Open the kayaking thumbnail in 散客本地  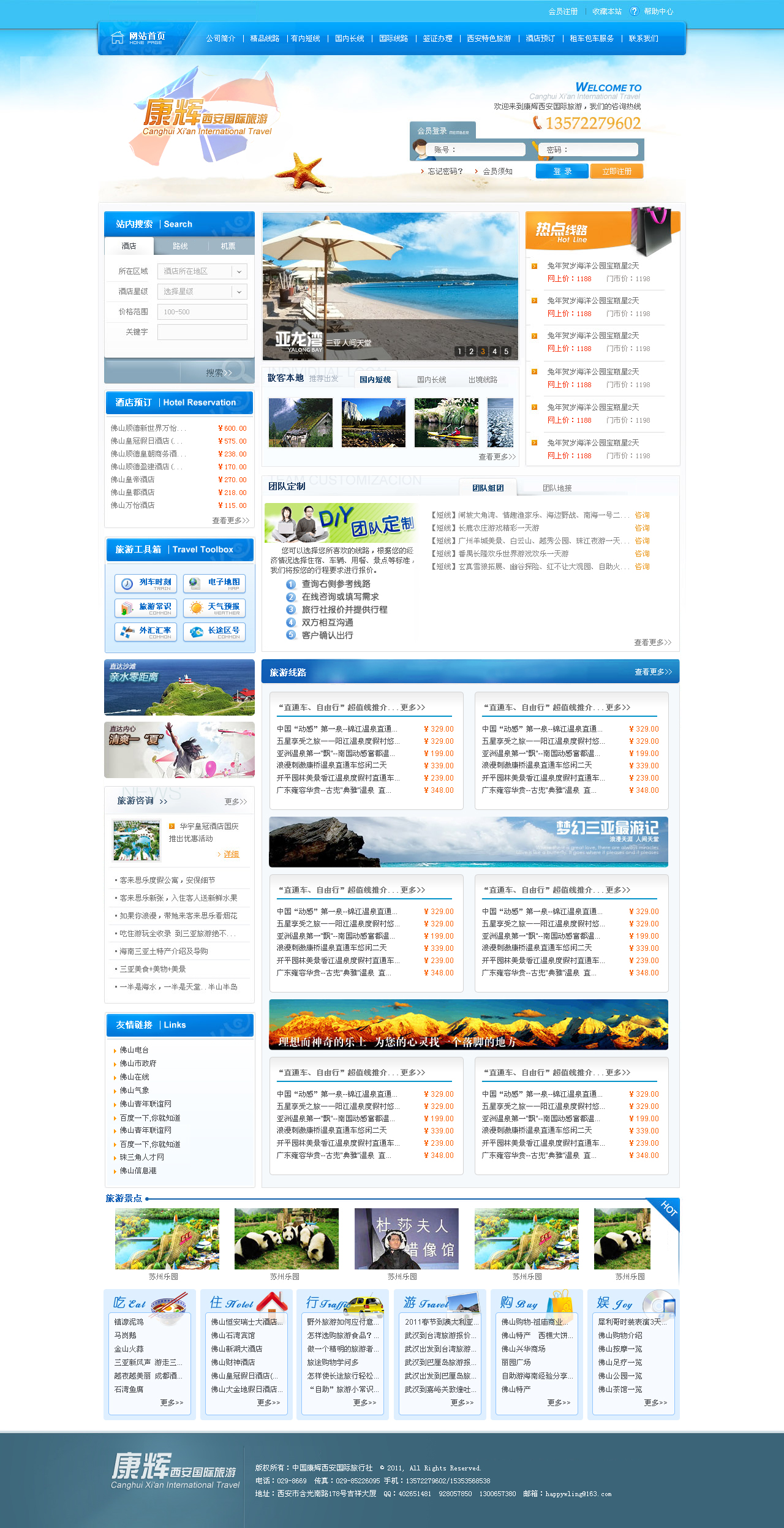click(446, 423)
